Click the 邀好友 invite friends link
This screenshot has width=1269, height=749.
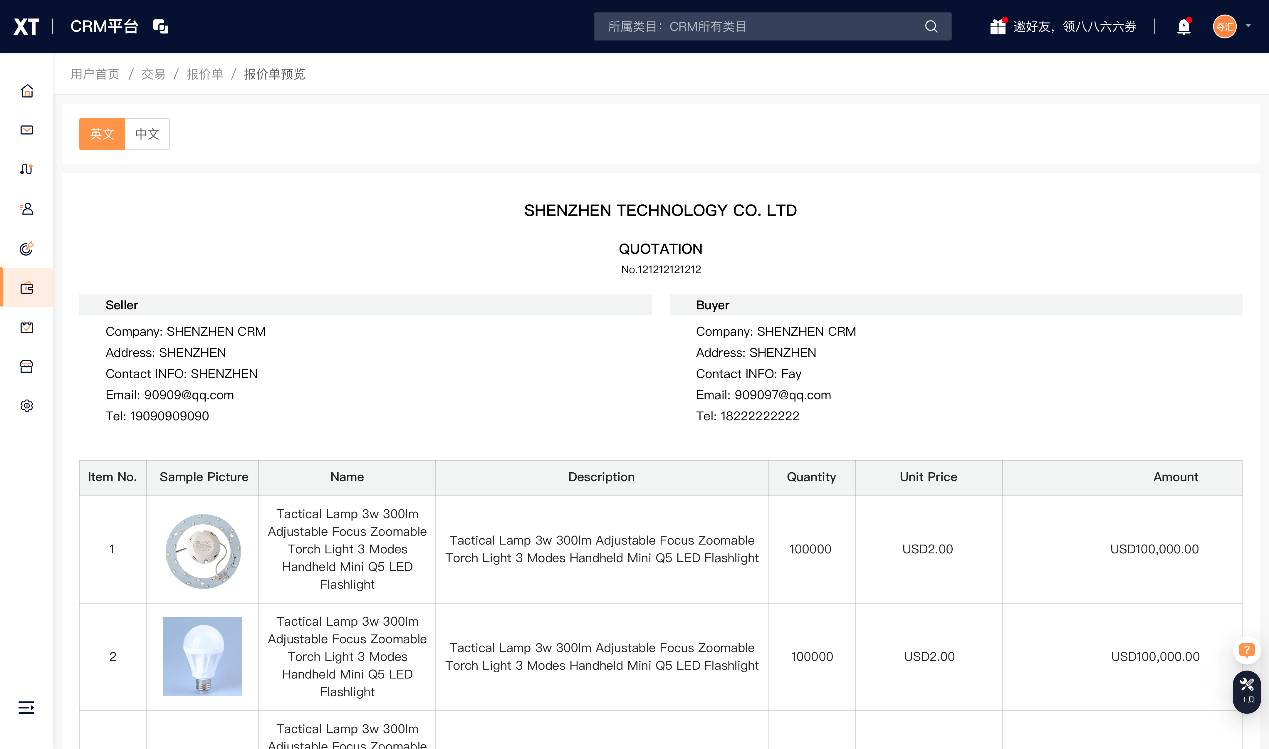pos(1064,27)
